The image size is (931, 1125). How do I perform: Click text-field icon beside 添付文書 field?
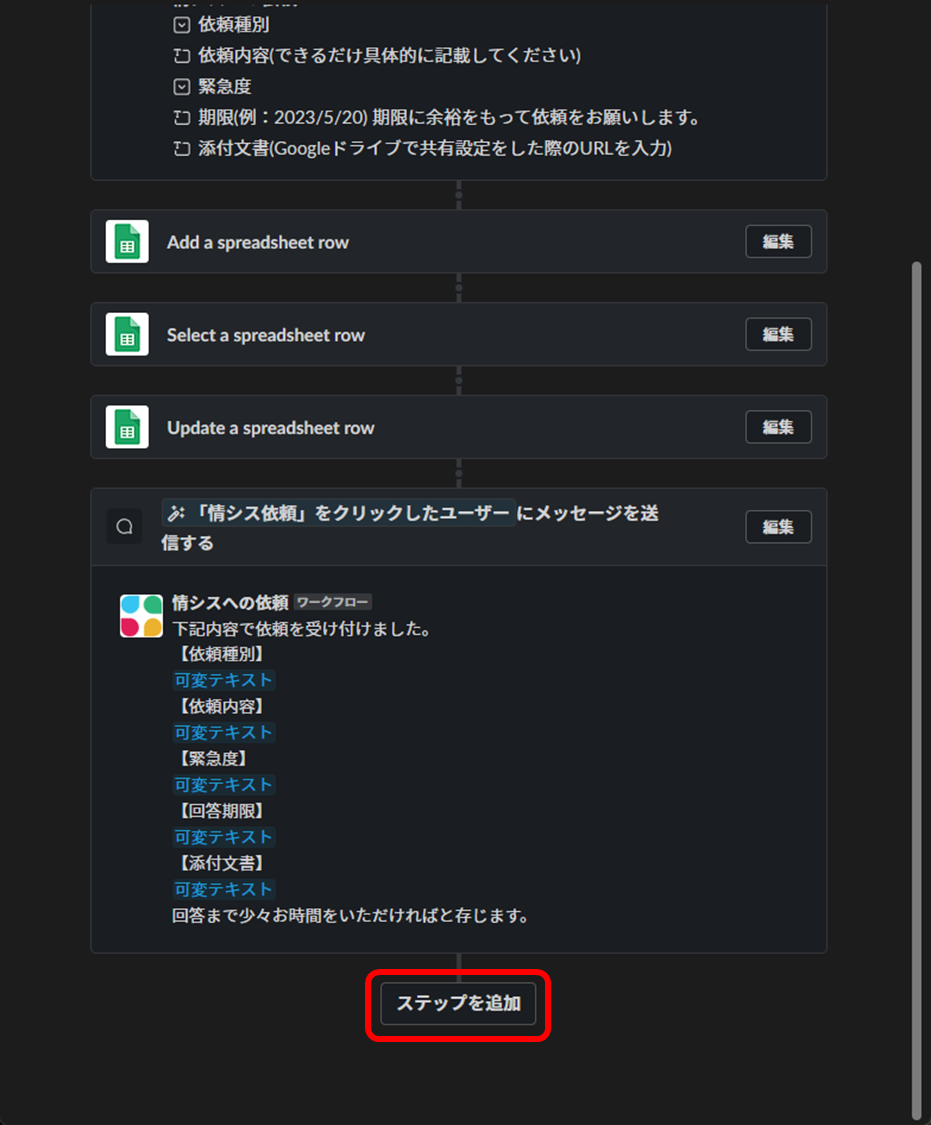(181, 149)
